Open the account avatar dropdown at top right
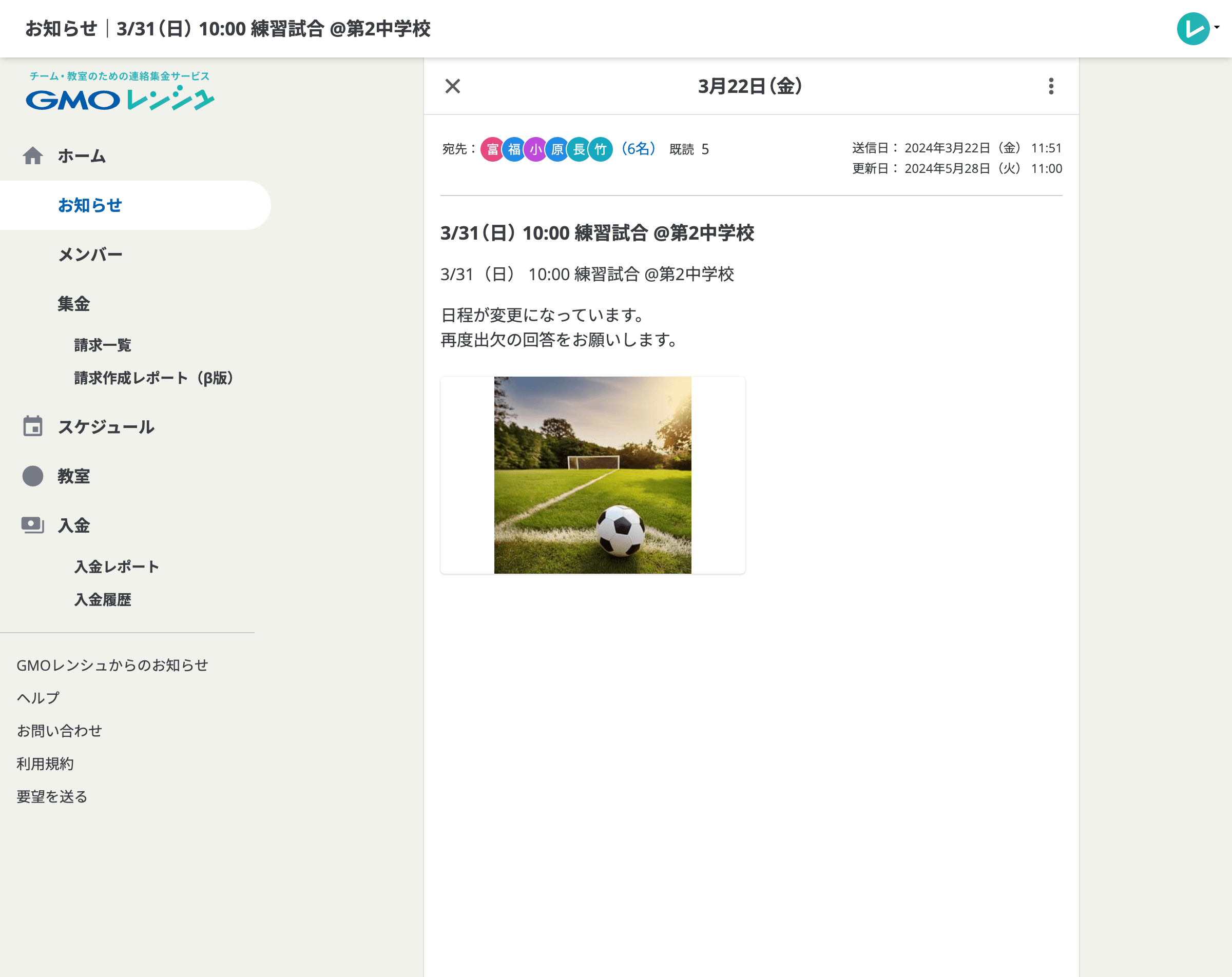Viewport: 1232px width, 977px height. pyautogui.click(x=1193, y=27)
